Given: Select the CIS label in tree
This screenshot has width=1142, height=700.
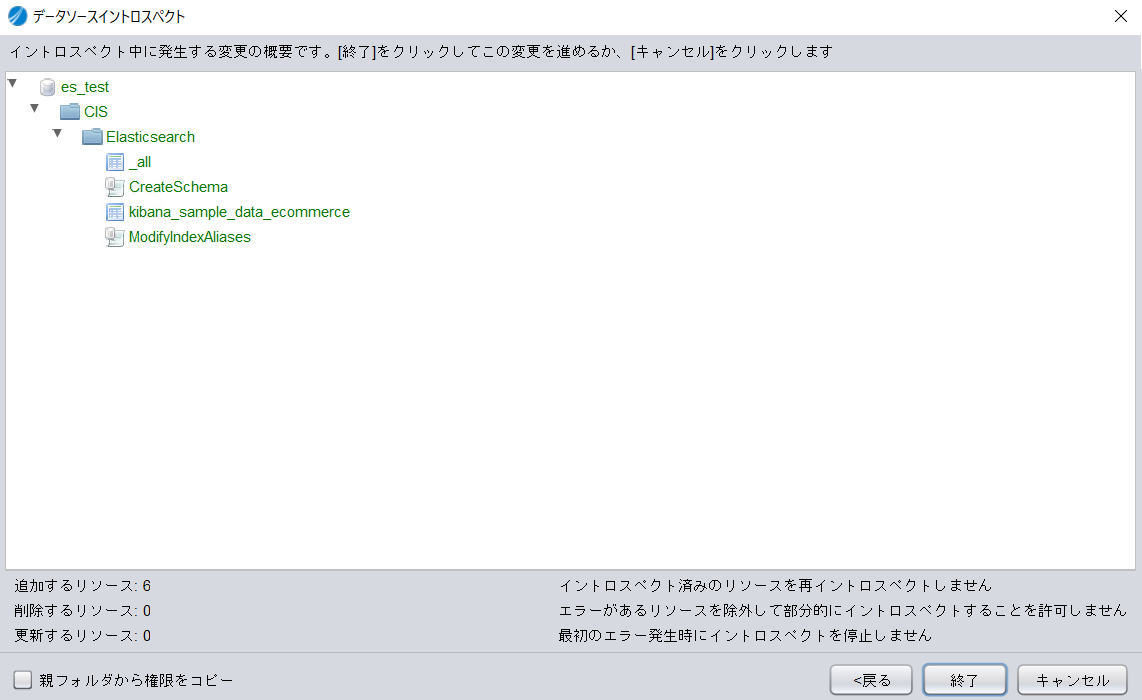Looking at the screenshot, I should [x=95, y=112].
